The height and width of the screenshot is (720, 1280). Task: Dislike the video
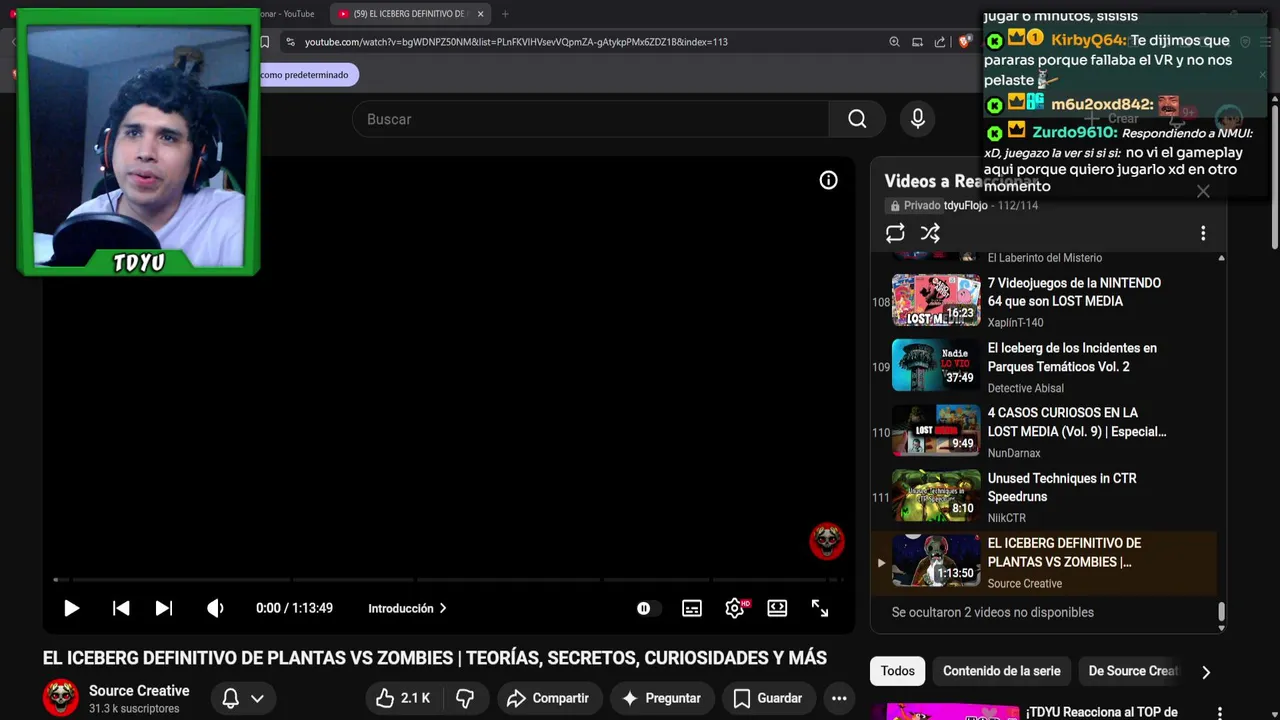pos(465,698)
